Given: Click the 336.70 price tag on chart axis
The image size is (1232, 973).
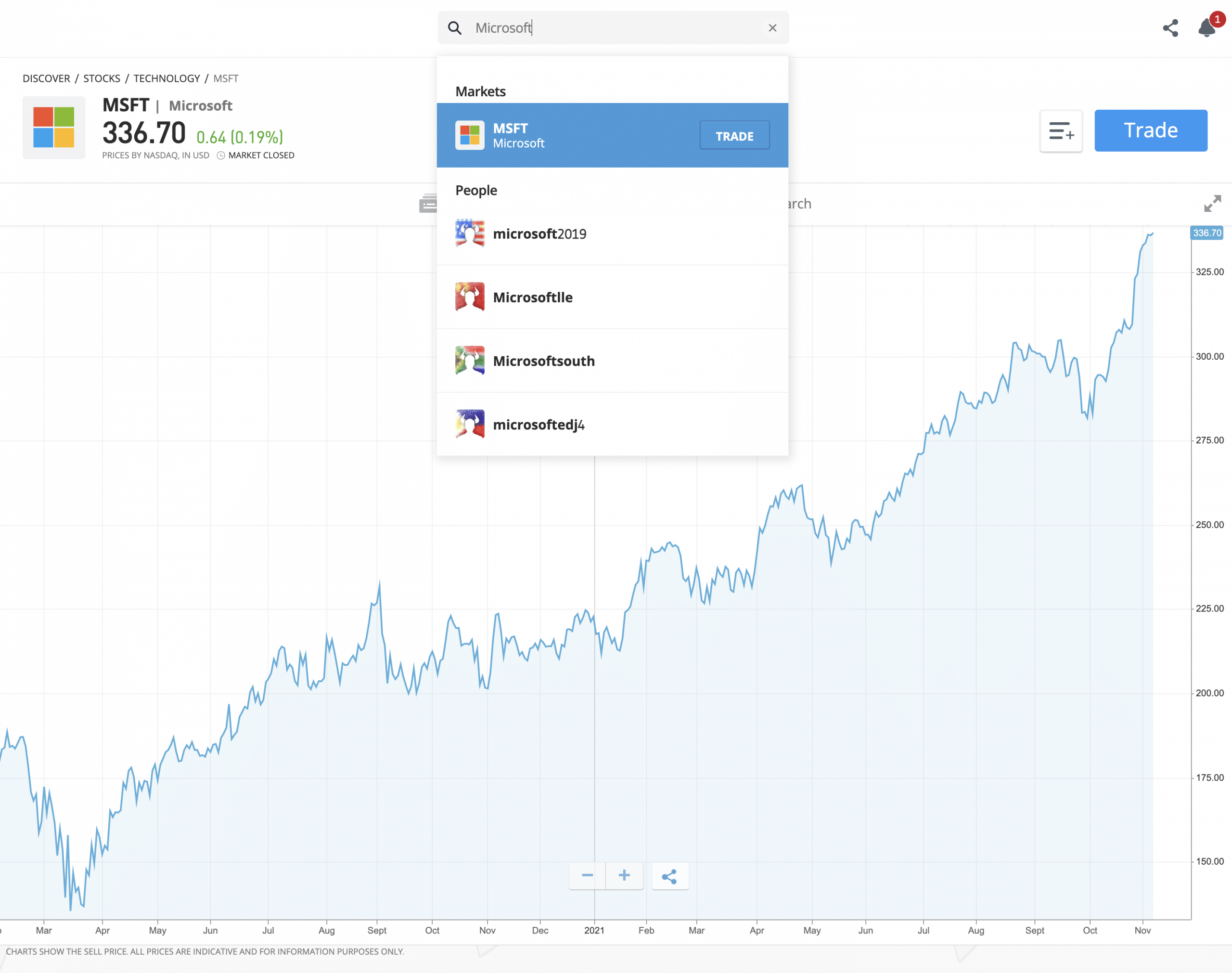Looking at the screenshot, I should (x=1206, y=233).
